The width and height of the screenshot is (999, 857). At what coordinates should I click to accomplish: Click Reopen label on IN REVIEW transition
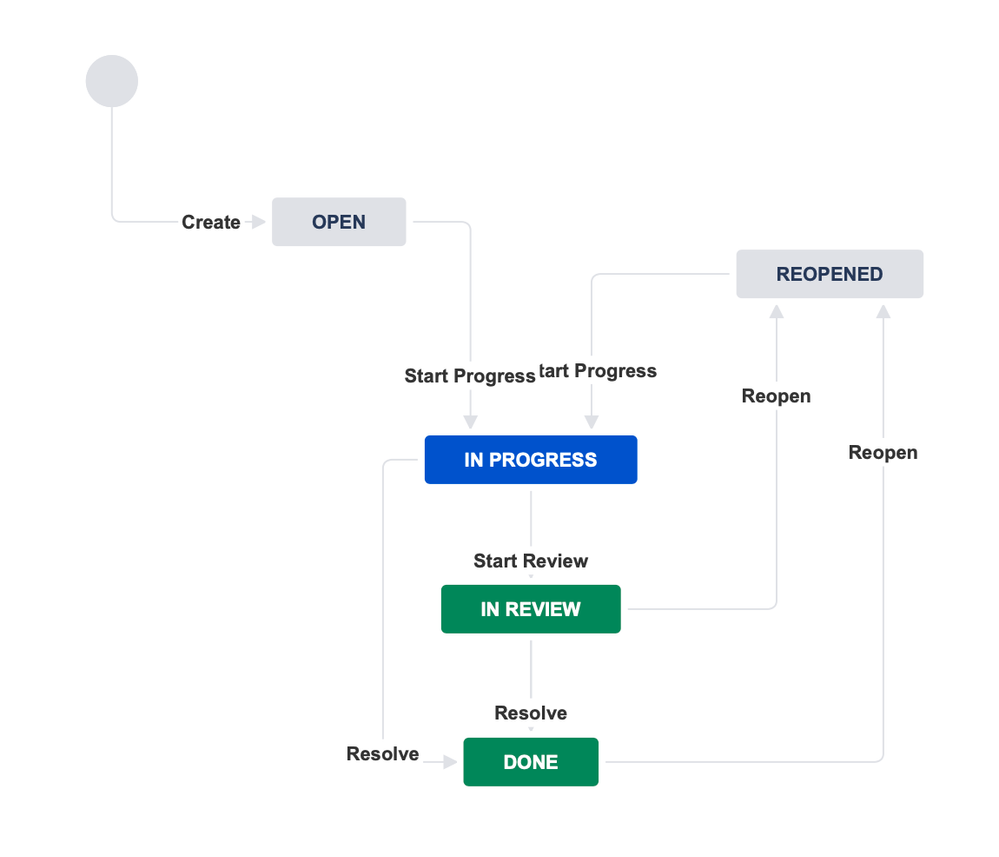[776, 396]
